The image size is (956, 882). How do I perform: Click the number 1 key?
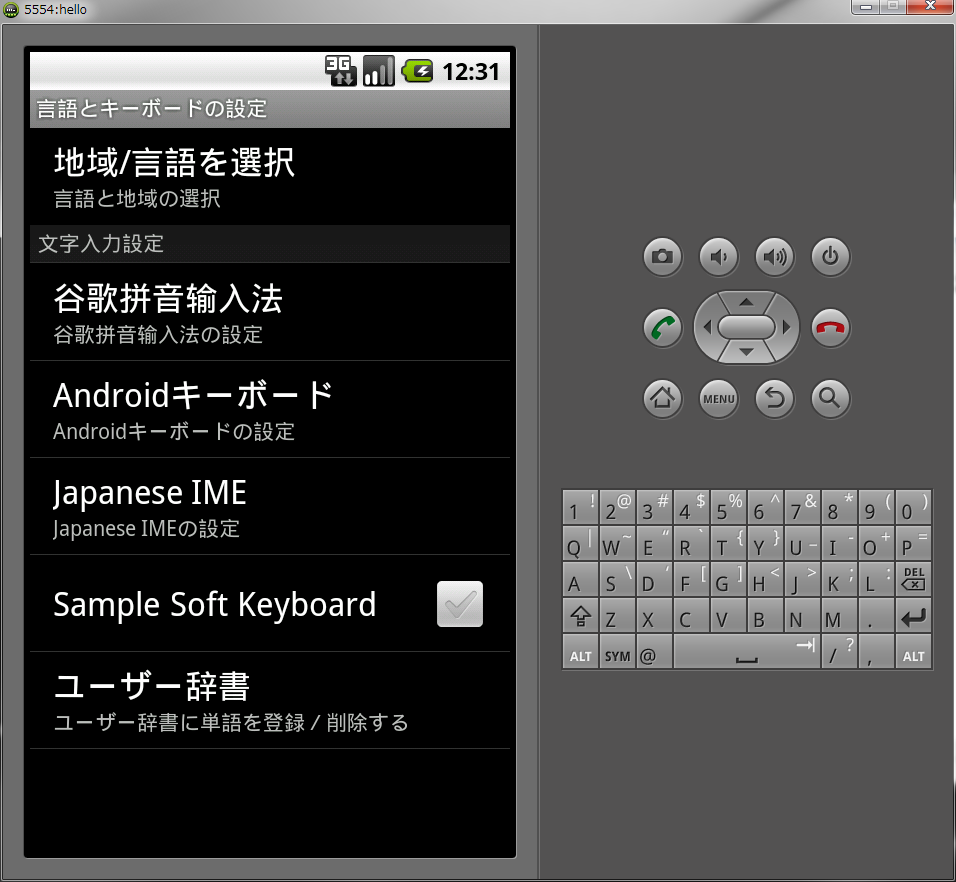(580, 507)
